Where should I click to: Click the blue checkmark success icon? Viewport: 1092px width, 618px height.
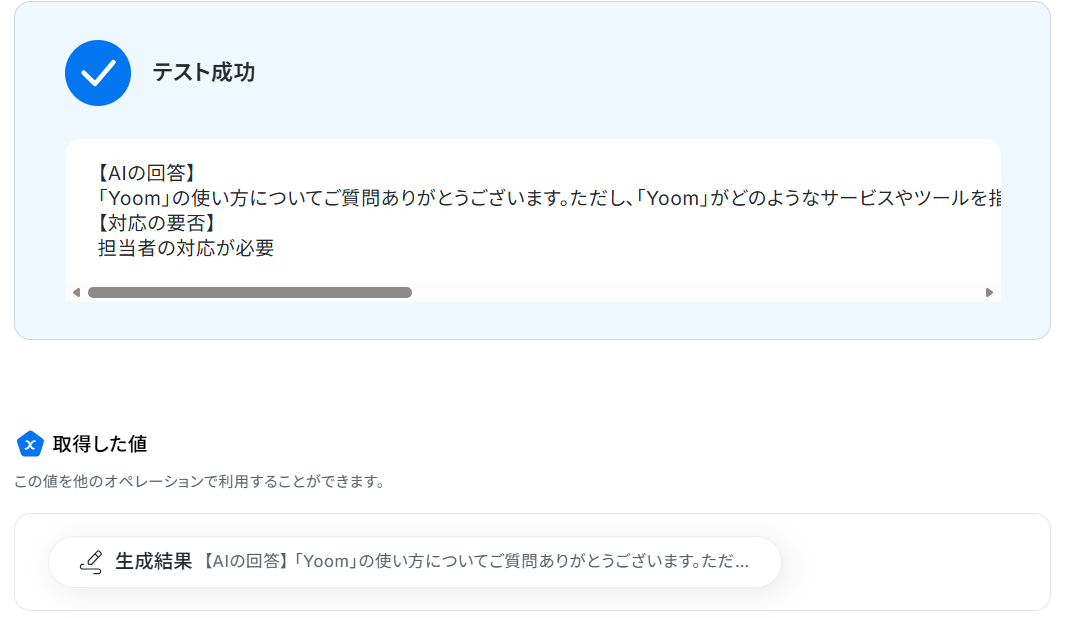point(98,73)
